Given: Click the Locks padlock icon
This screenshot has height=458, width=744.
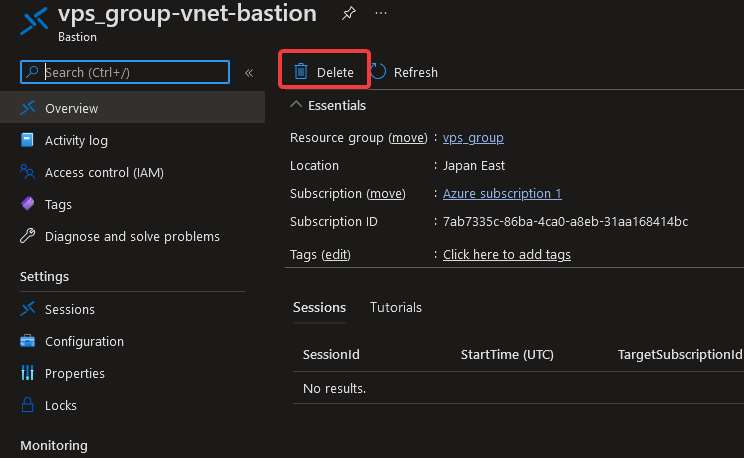Looking at the screenshot, I should 28,405.
